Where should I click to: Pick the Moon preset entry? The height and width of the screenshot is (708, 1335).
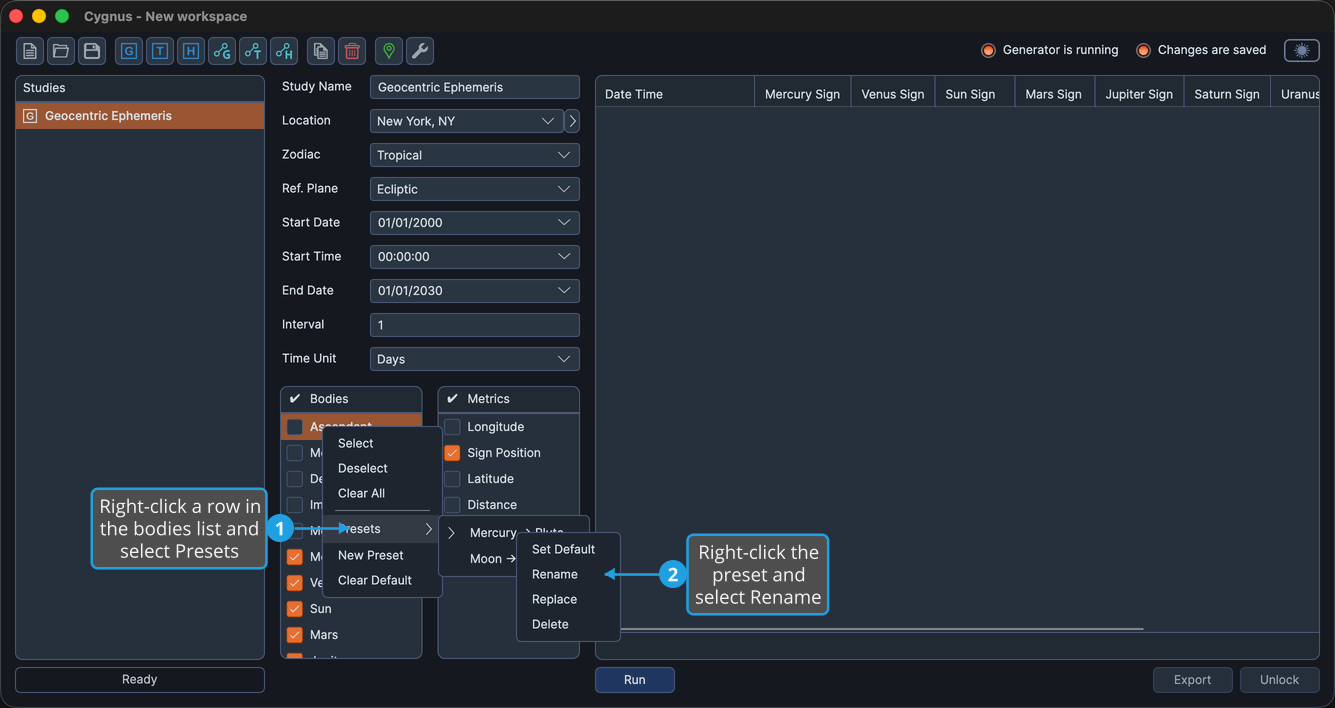[x=480, y=559]
